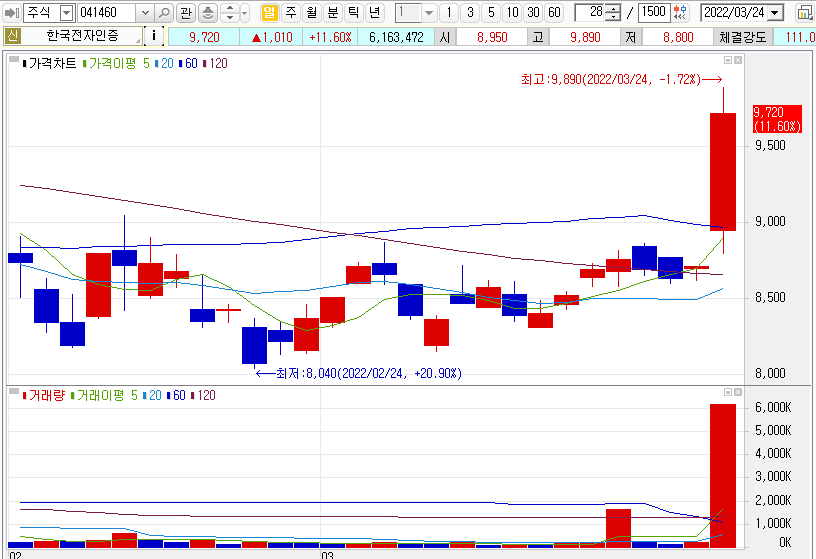This screenshot has width=816, height=559.
Task: Click the candle count spinner arrows
Action: 614,12
